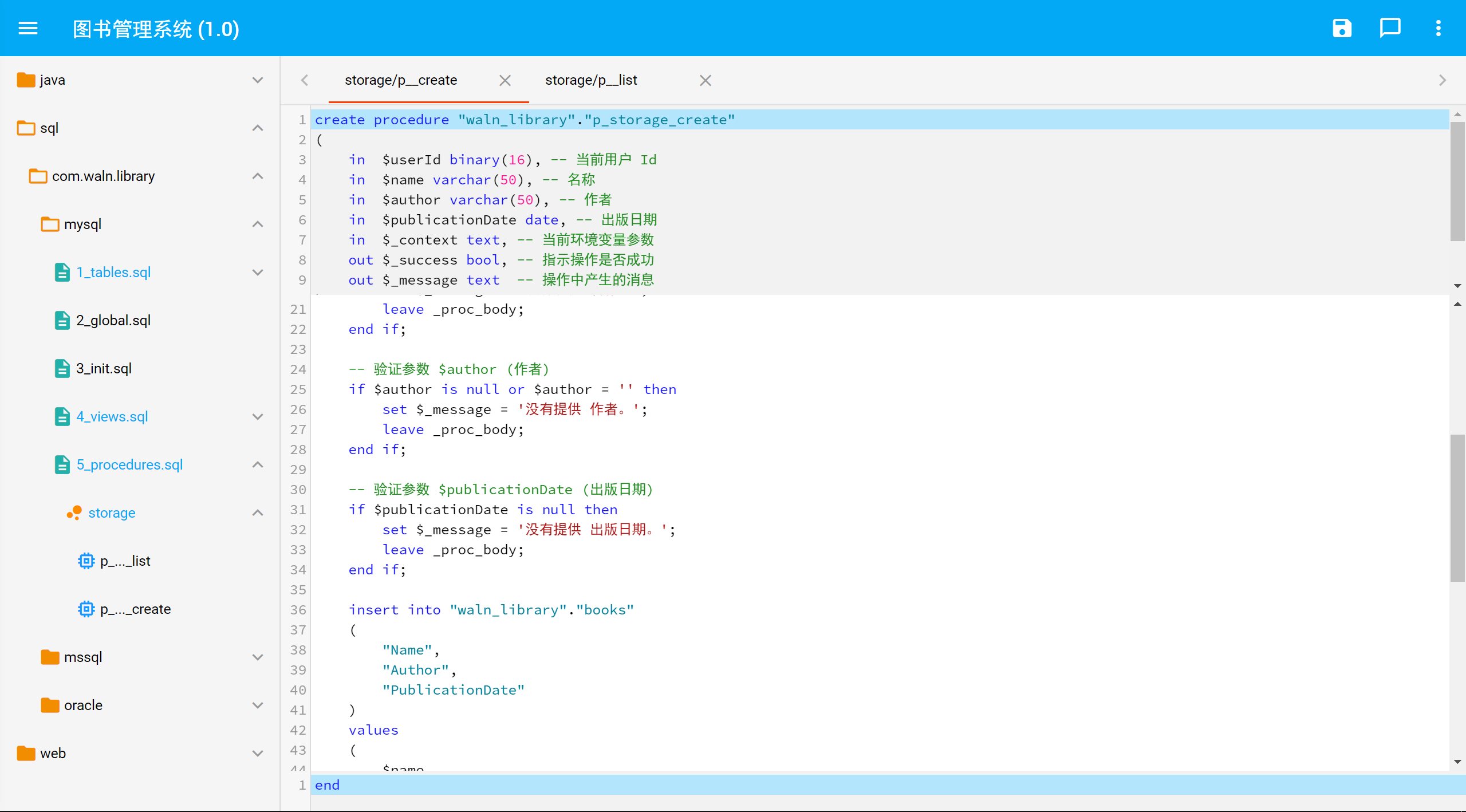
Task: Collapse the storage group chevron
Action: tap(258, 513)
